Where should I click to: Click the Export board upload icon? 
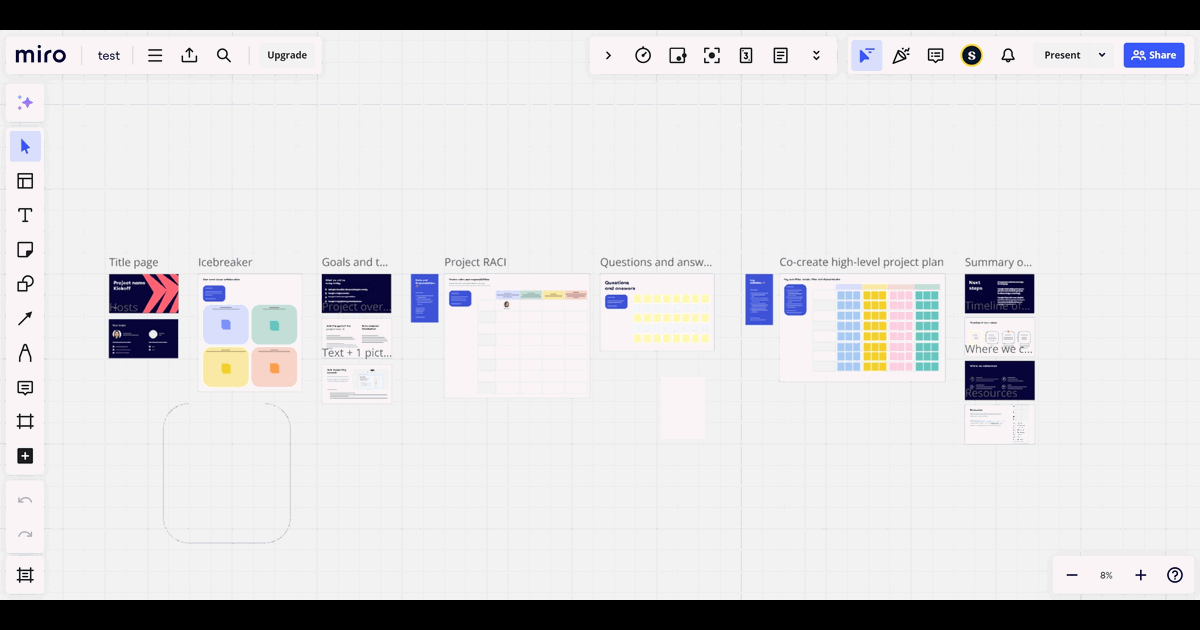pos(189,55)
